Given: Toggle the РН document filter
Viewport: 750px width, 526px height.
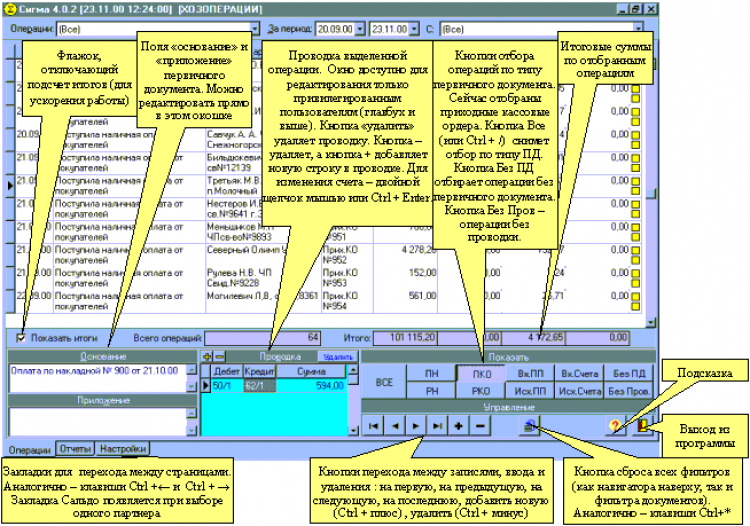Looking at the screenshot, I should pyautogui.click(x=431, y=391).
